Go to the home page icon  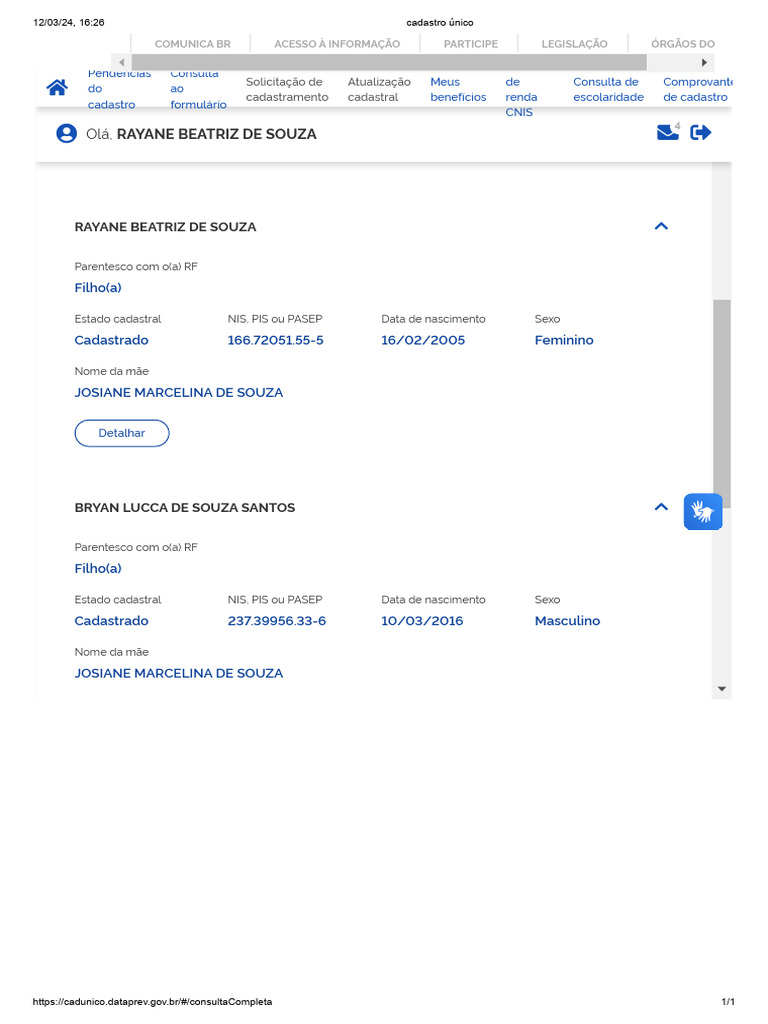coord(57,88)
